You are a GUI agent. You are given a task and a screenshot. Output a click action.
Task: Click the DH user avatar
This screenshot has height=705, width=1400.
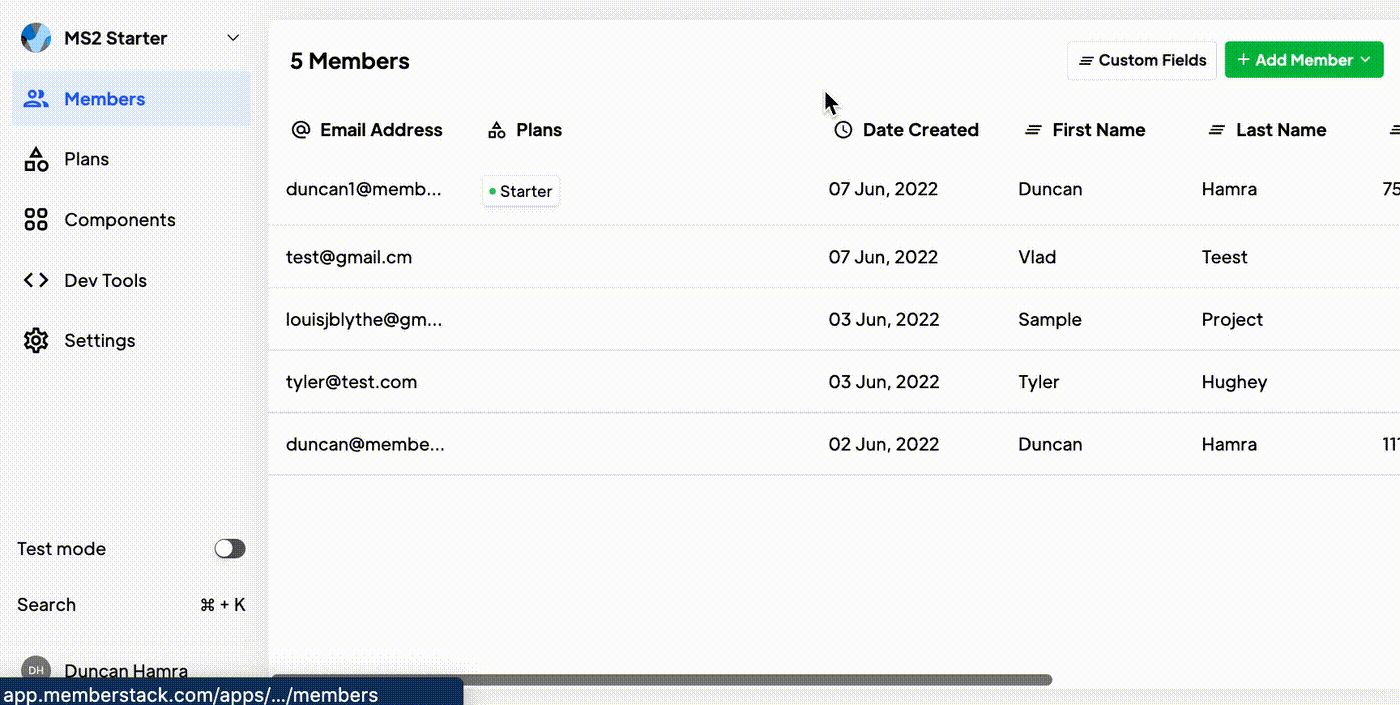pos(36,670)
